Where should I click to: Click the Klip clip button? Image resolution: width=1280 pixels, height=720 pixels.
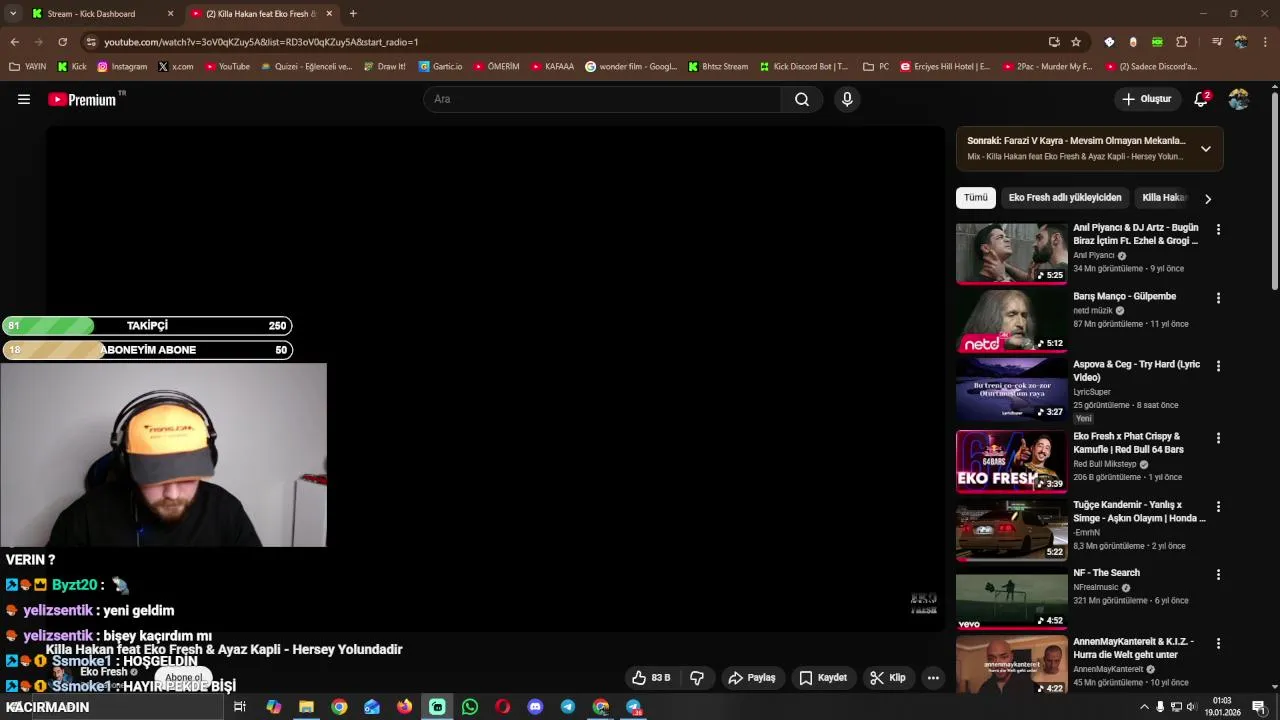(x=887, y=678)
